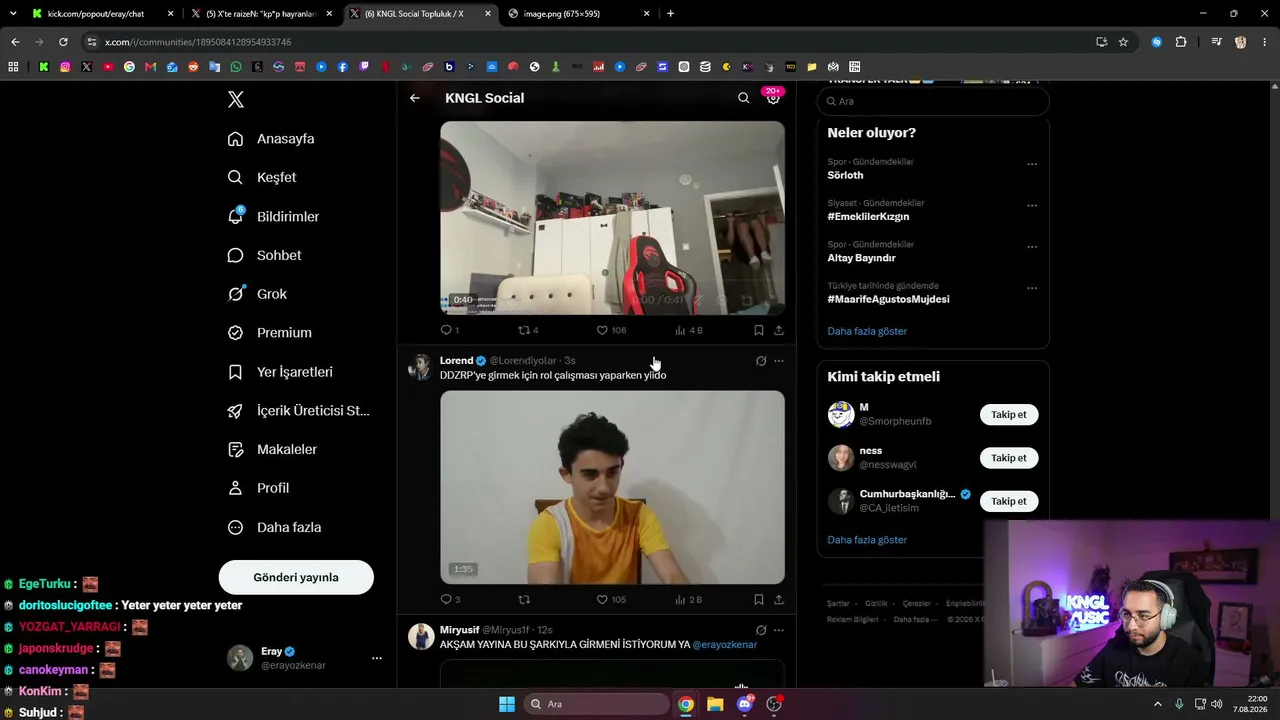
Task: Go back from KNGL Social community
Action: click(415, 98)
